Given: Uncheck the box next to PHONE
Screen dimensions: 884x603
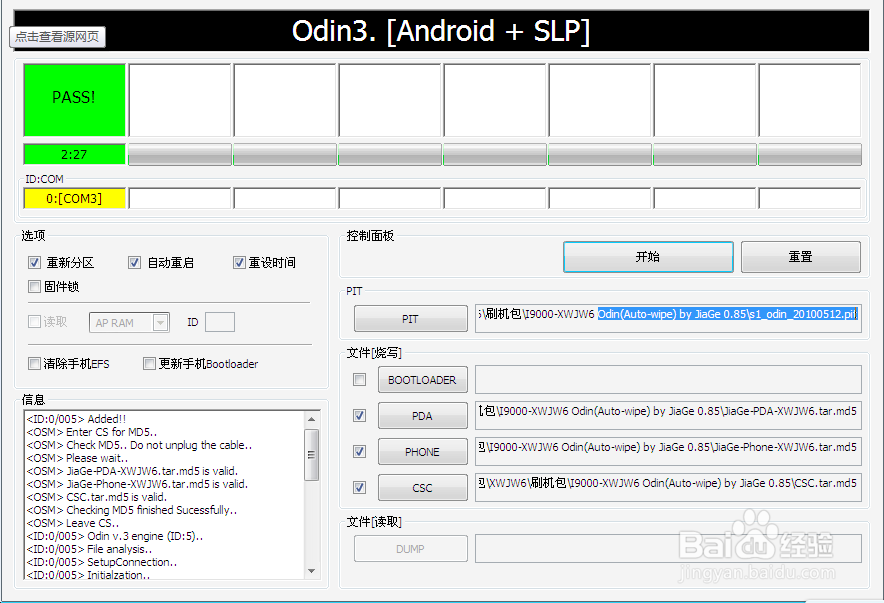Looking at the screenshot, I should (359, 451).
